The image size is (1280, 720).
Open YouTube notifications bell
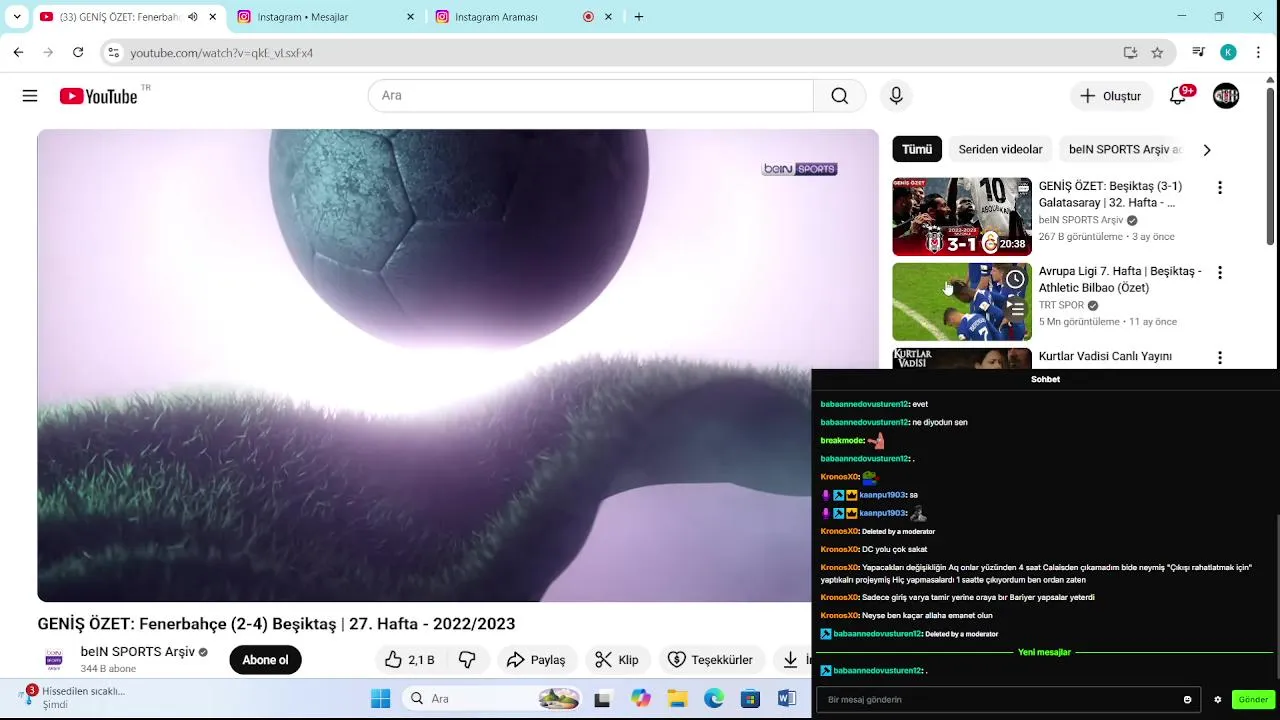(x=1178, y=96)
